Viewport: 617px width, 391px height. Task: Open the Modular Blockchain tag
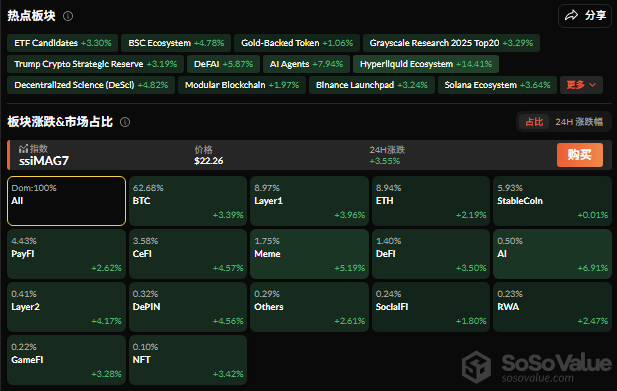(x=242, y=85)
